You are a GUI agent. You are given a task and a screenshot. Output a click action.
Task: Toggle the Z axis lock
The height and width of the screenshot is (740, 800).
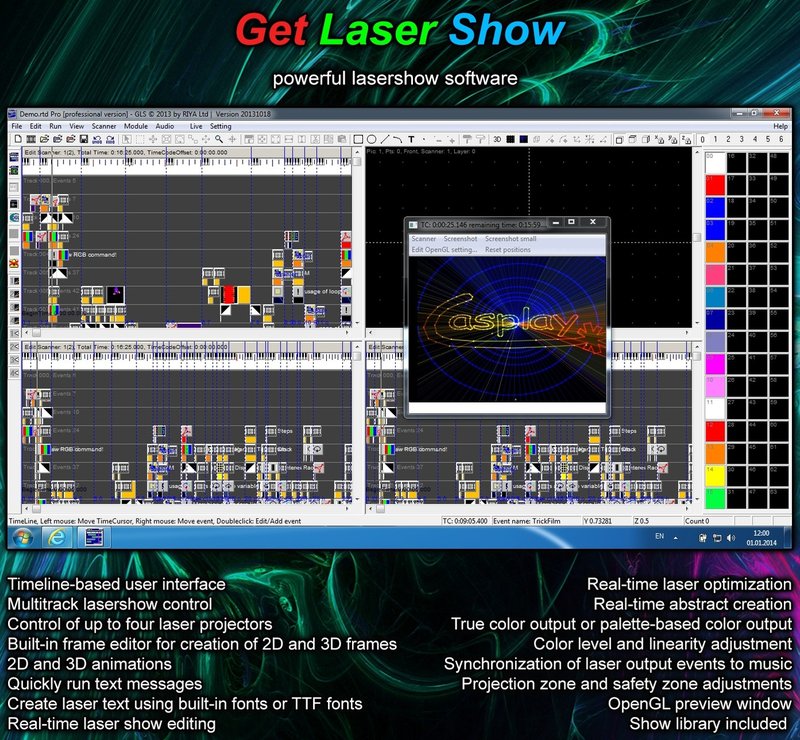tap(687, 139)
